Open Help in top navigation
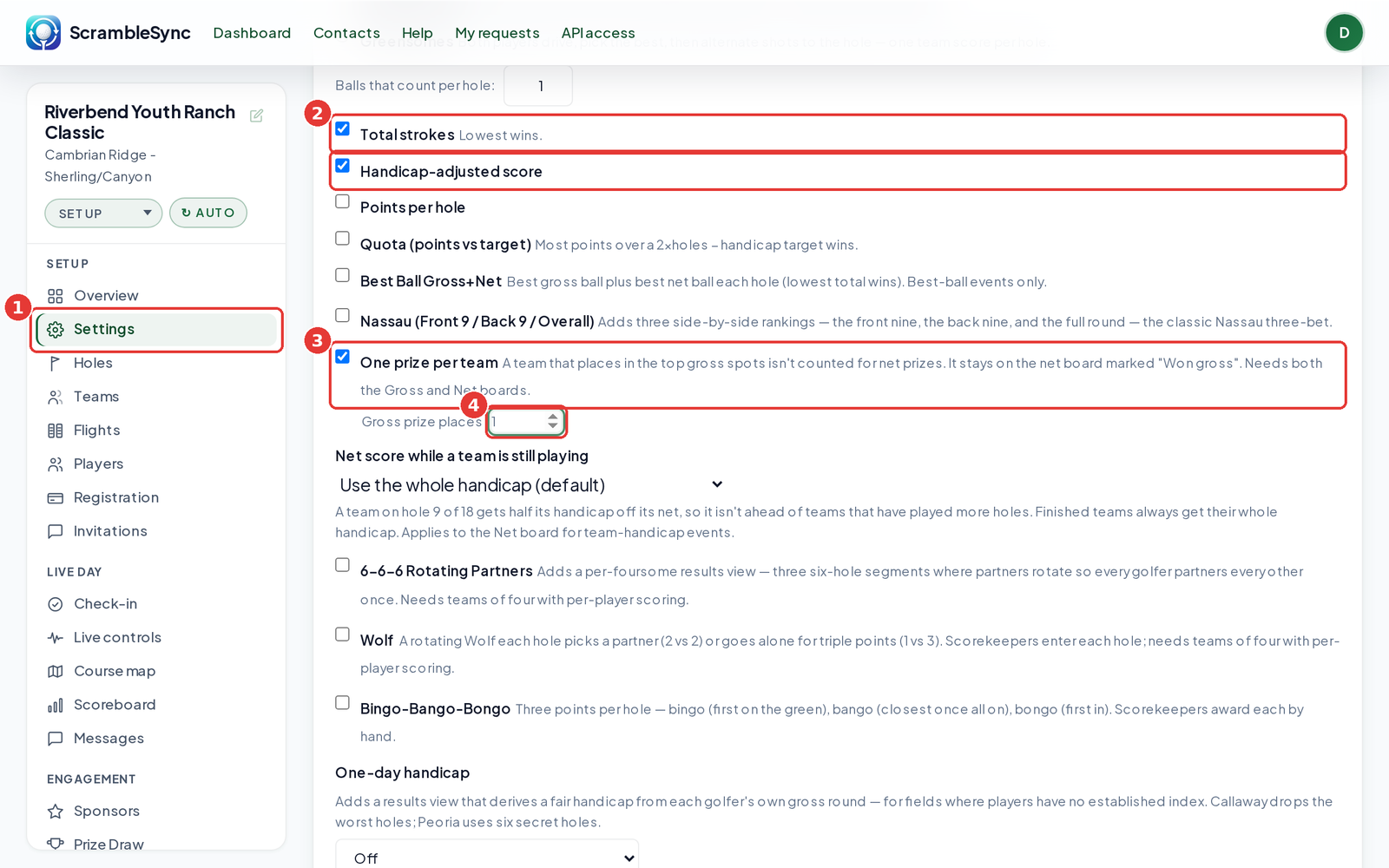Viewport: 1389px width, 868px height. 418,33
